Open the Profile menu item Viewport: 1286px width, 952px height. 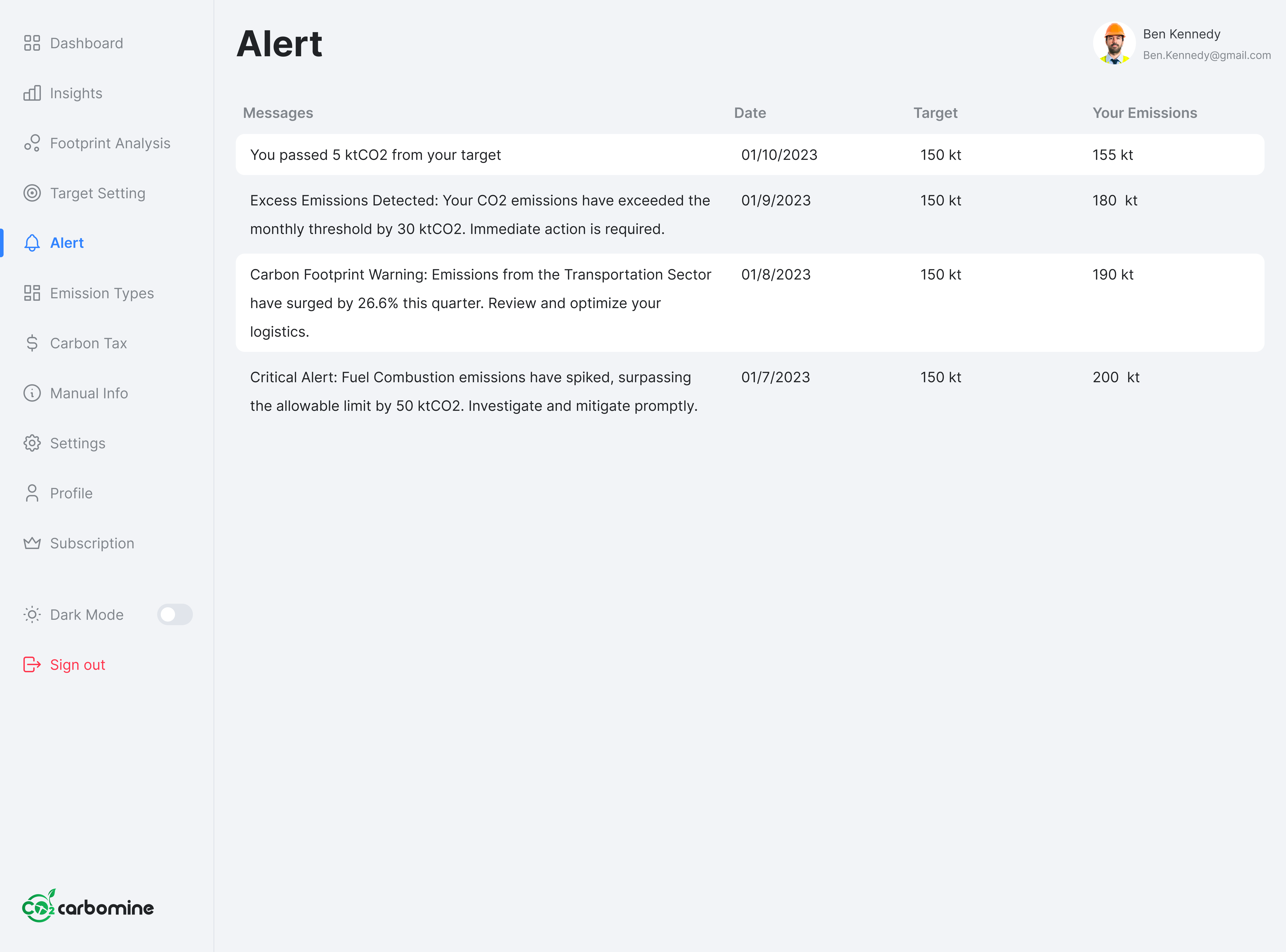71,493
